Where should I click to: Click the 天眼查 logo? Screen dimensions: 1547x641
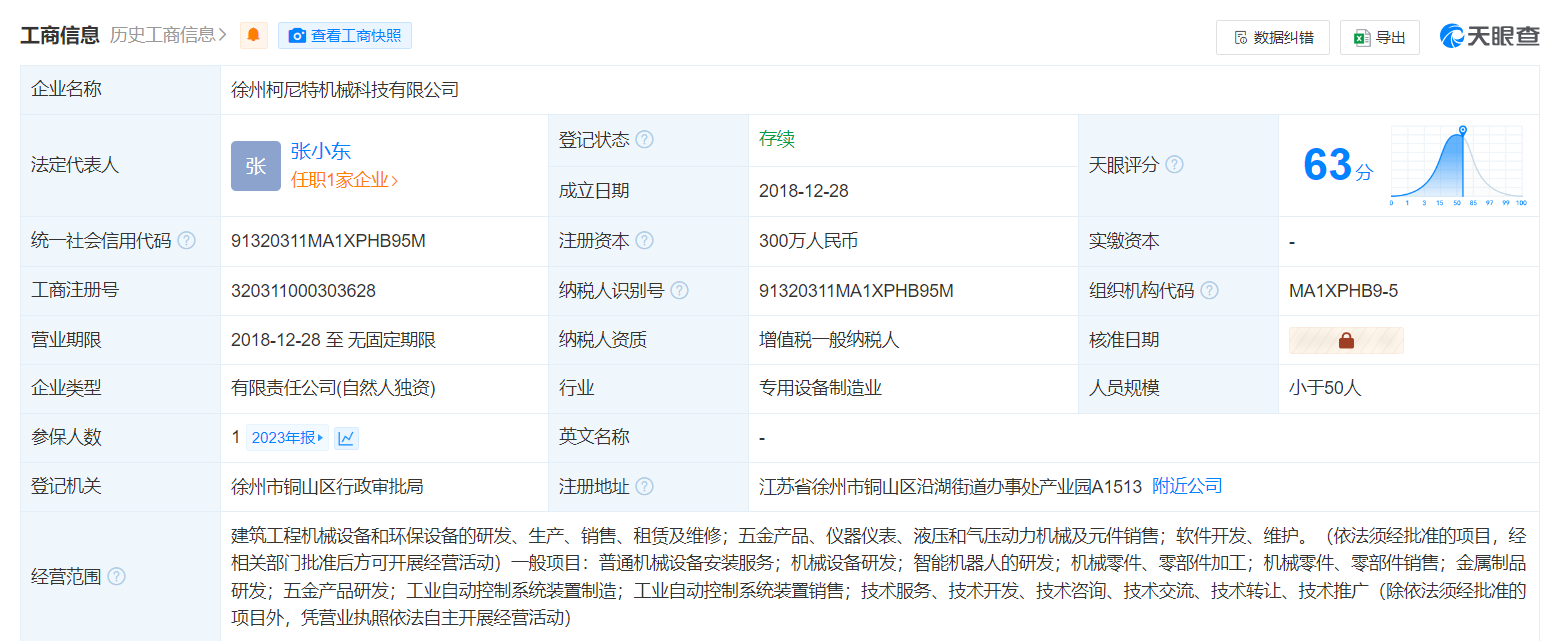click(x=1489, y=36)
